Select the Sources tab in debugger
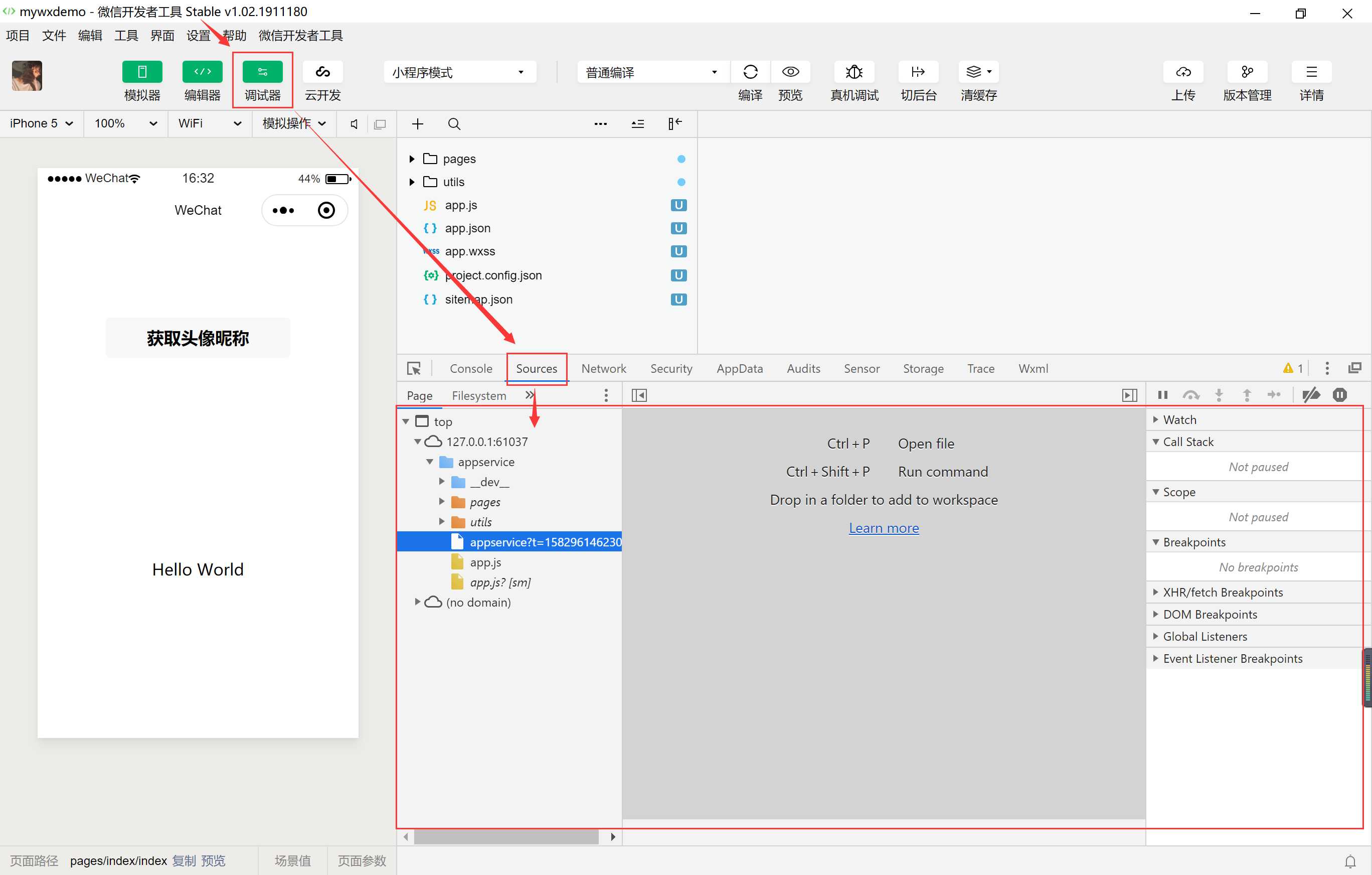The height and width of the screenshot is (875, 1372). click(537, 368)
